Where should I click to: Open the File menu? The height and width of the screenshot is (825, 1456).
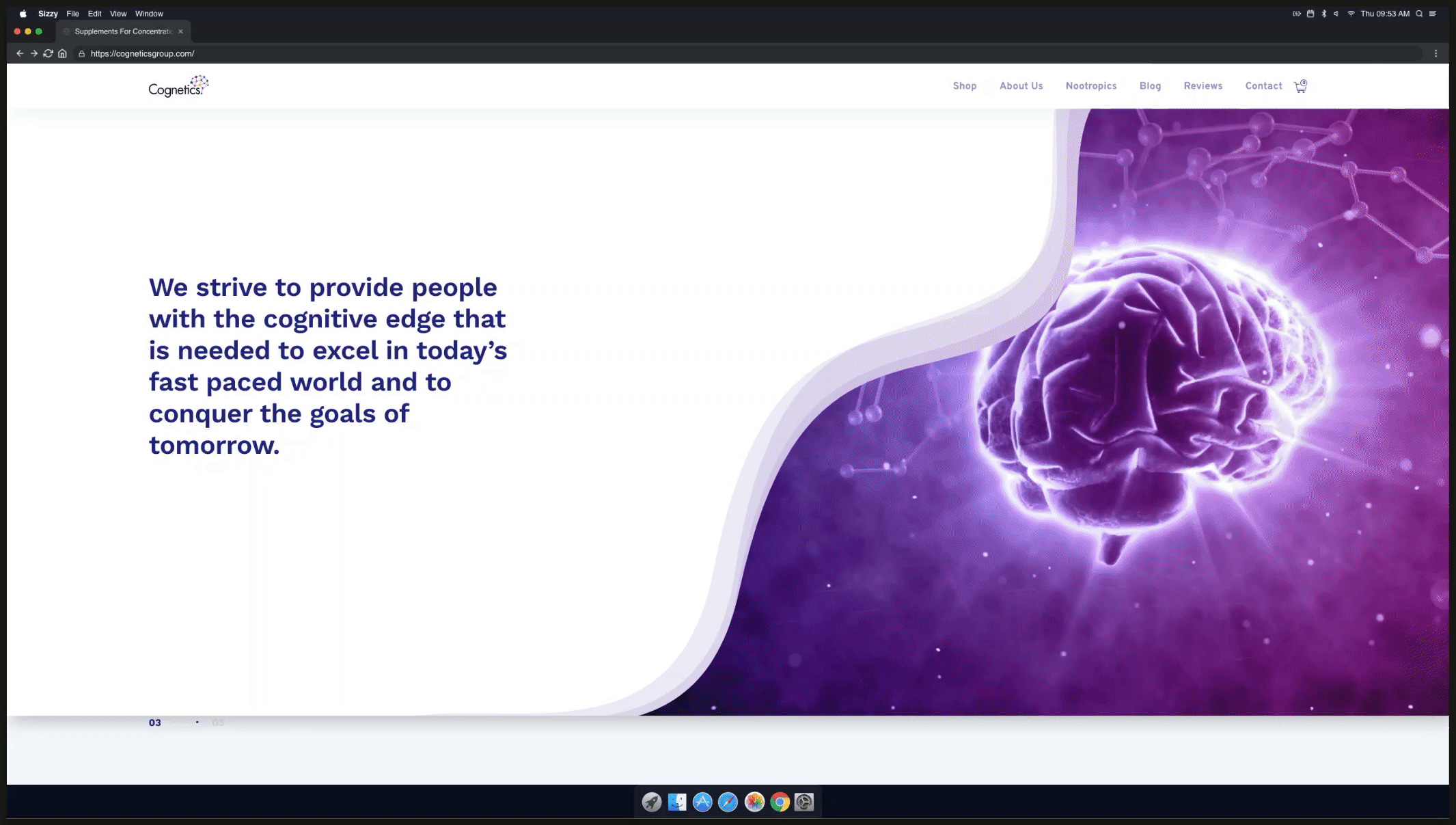[72, 14]
